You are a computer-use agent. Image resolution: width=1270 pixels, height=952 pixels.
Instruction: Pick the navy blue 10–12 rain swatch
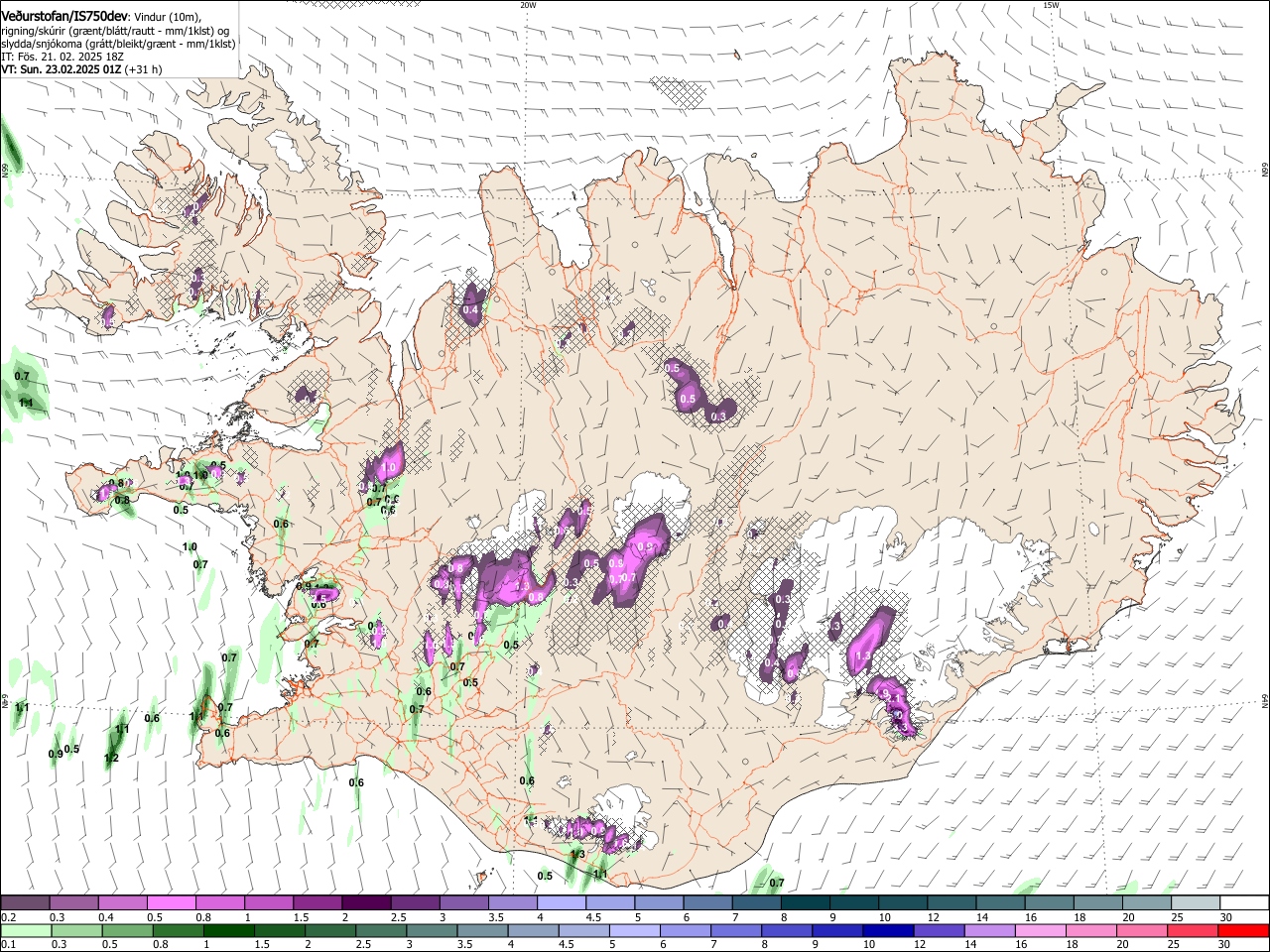coord(888,930)
